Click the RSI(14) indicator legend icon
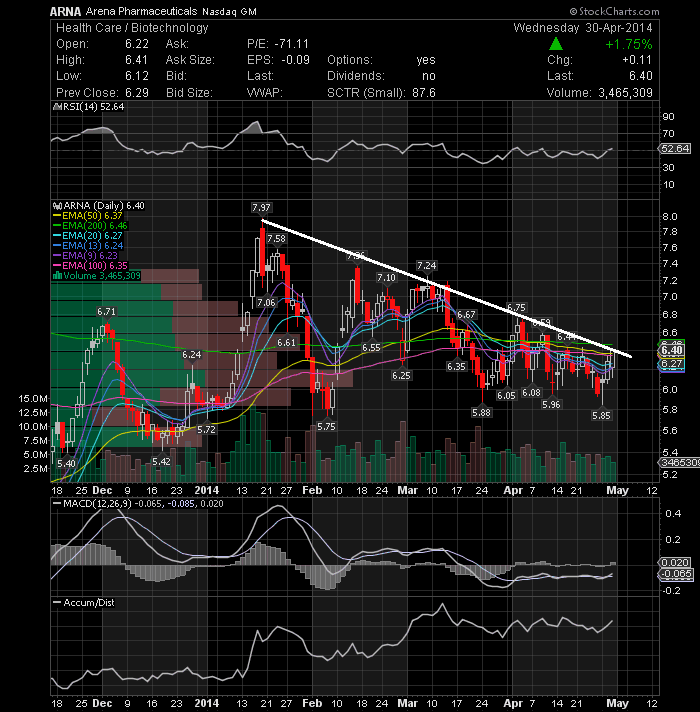The height and width of the screenshot is (712, 700). [57, 107]
